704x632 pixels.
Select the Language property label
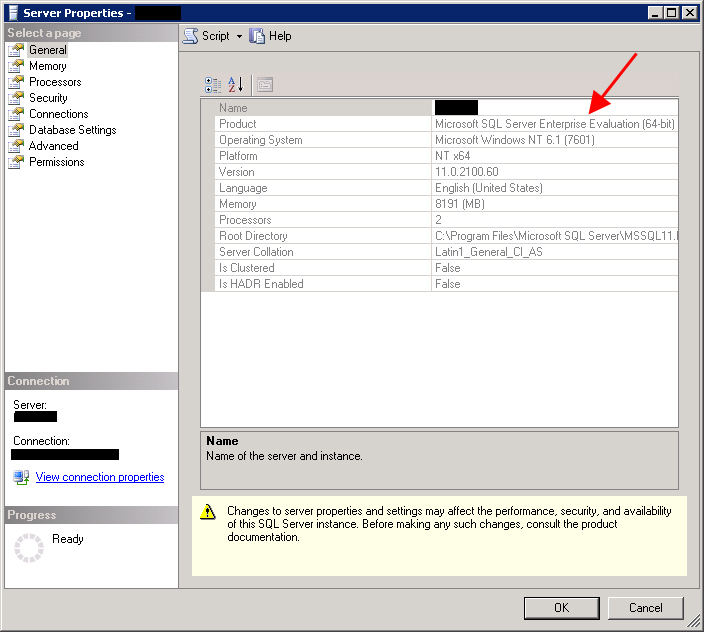(243, 188)
